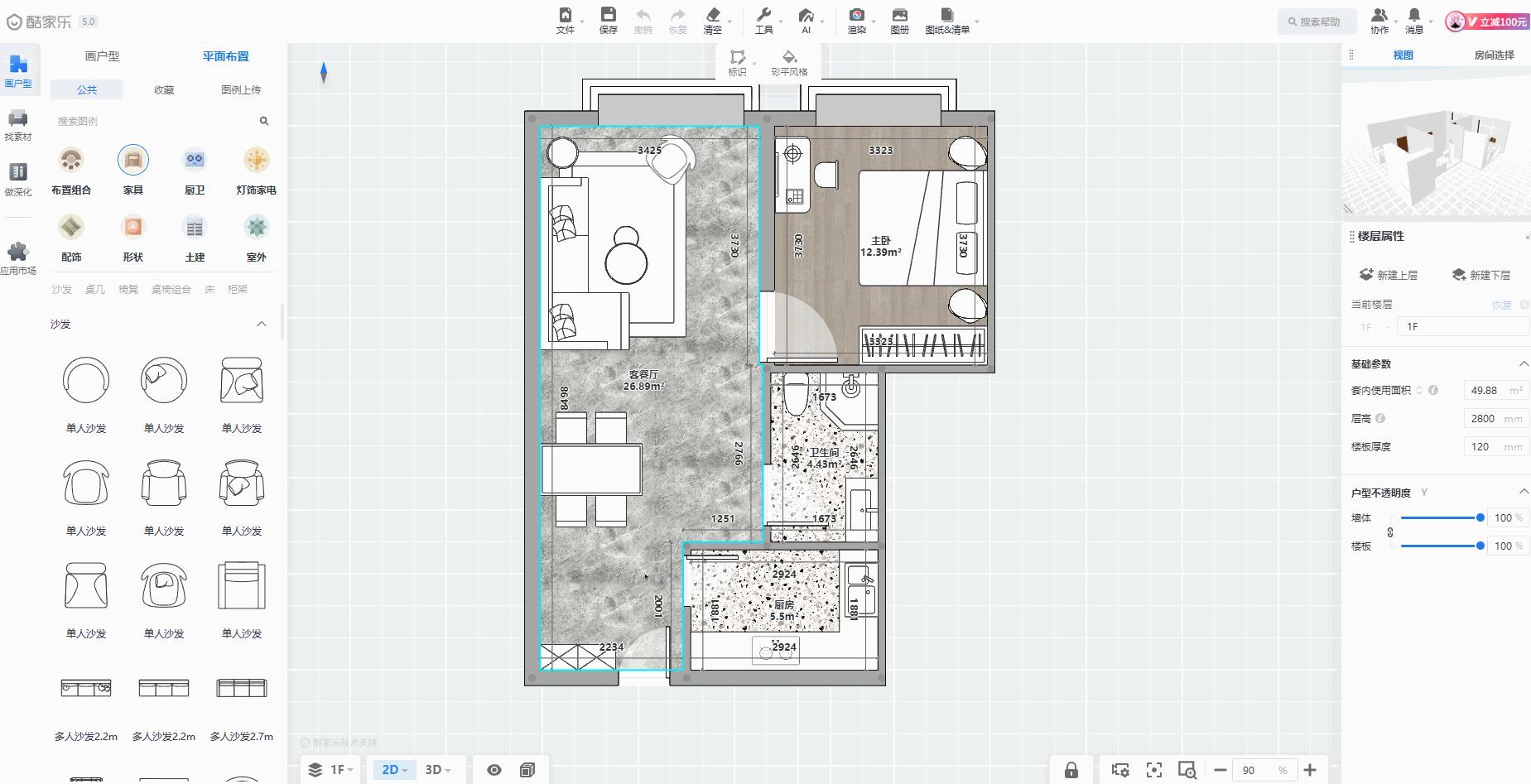Click the lock icon in bottom toolbar
The height and width of the screenshot is (784, 1531).
coord(1071,770)
